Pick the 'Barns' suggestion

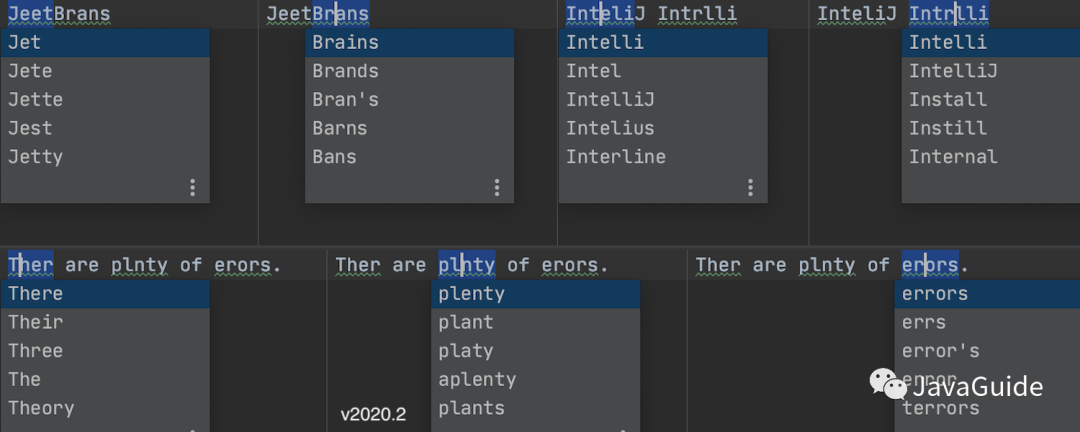(x=410, y=128)
